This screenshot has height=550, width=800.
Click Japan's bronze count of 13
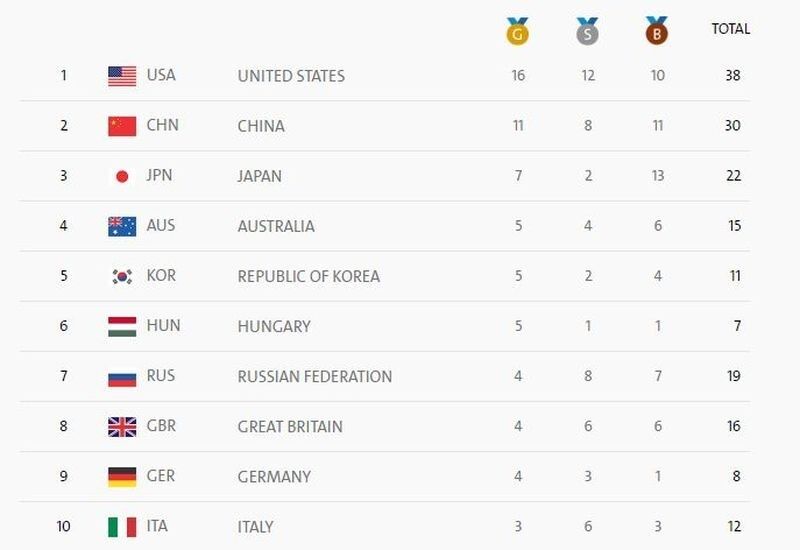[657, 176]
